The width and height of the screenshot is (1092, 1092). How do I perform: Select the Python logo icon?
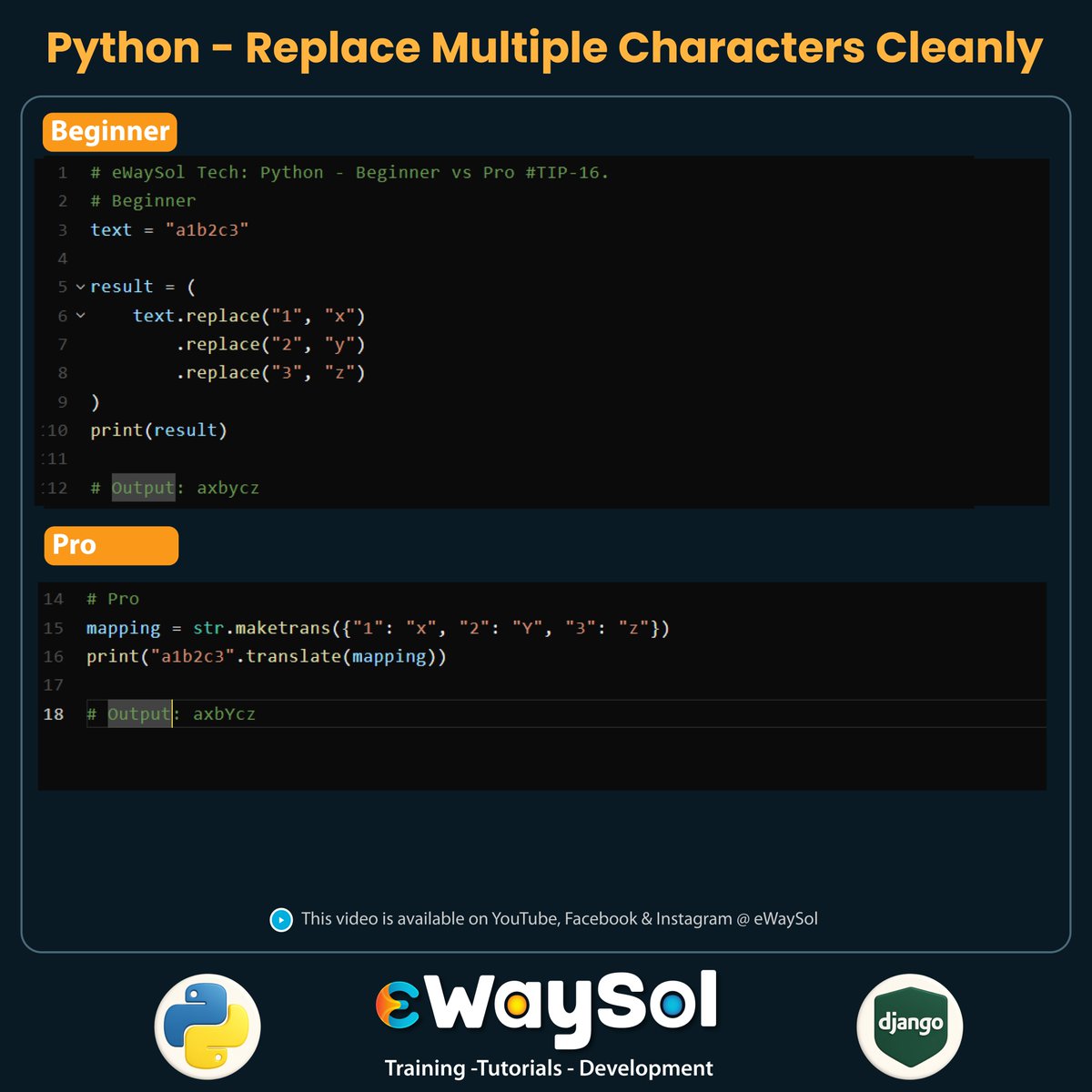[207, 1025]
